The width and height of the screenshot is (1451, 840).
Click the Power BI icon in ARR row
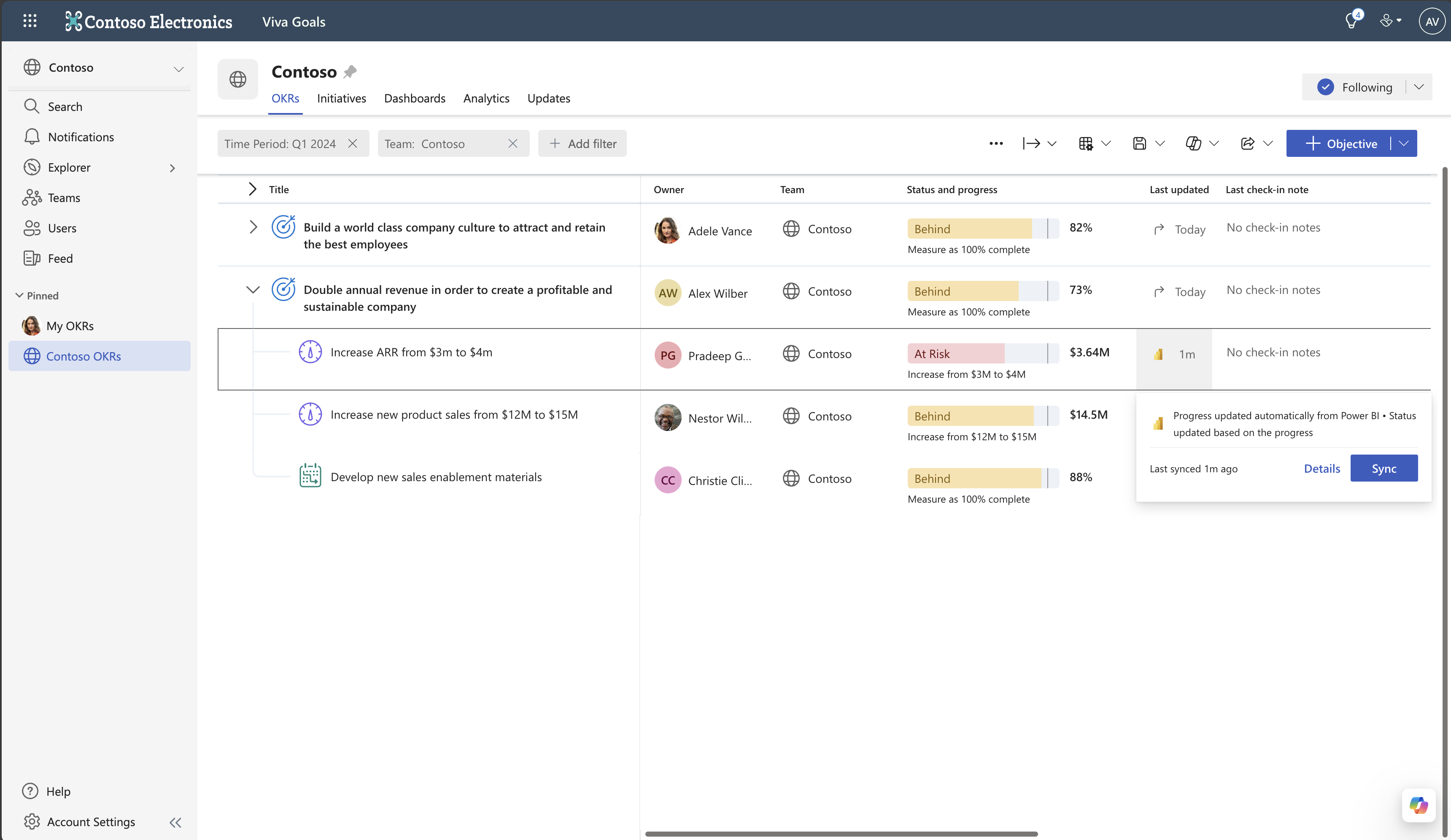(x=1158, y=354)
